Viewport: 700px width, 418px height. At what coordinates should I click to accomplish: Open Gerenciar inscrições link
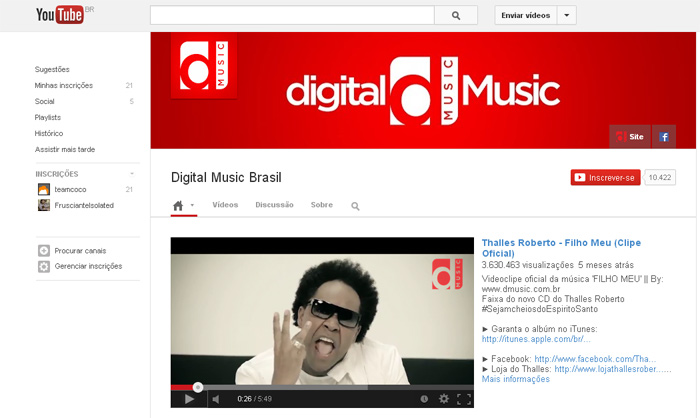point(88,266)
